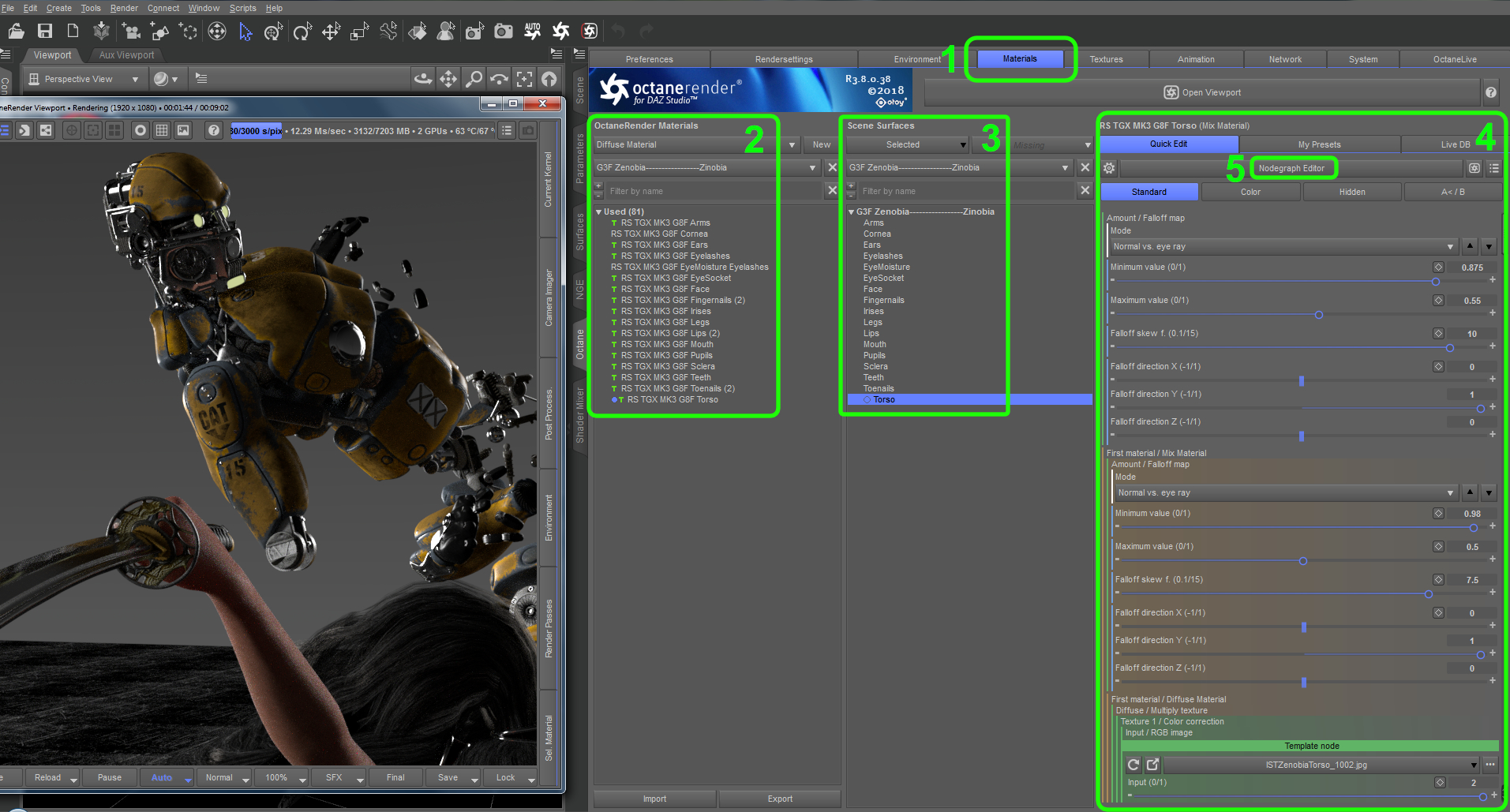
Task: Collapse the Used (81) materials tree
Action: point(599,212)
